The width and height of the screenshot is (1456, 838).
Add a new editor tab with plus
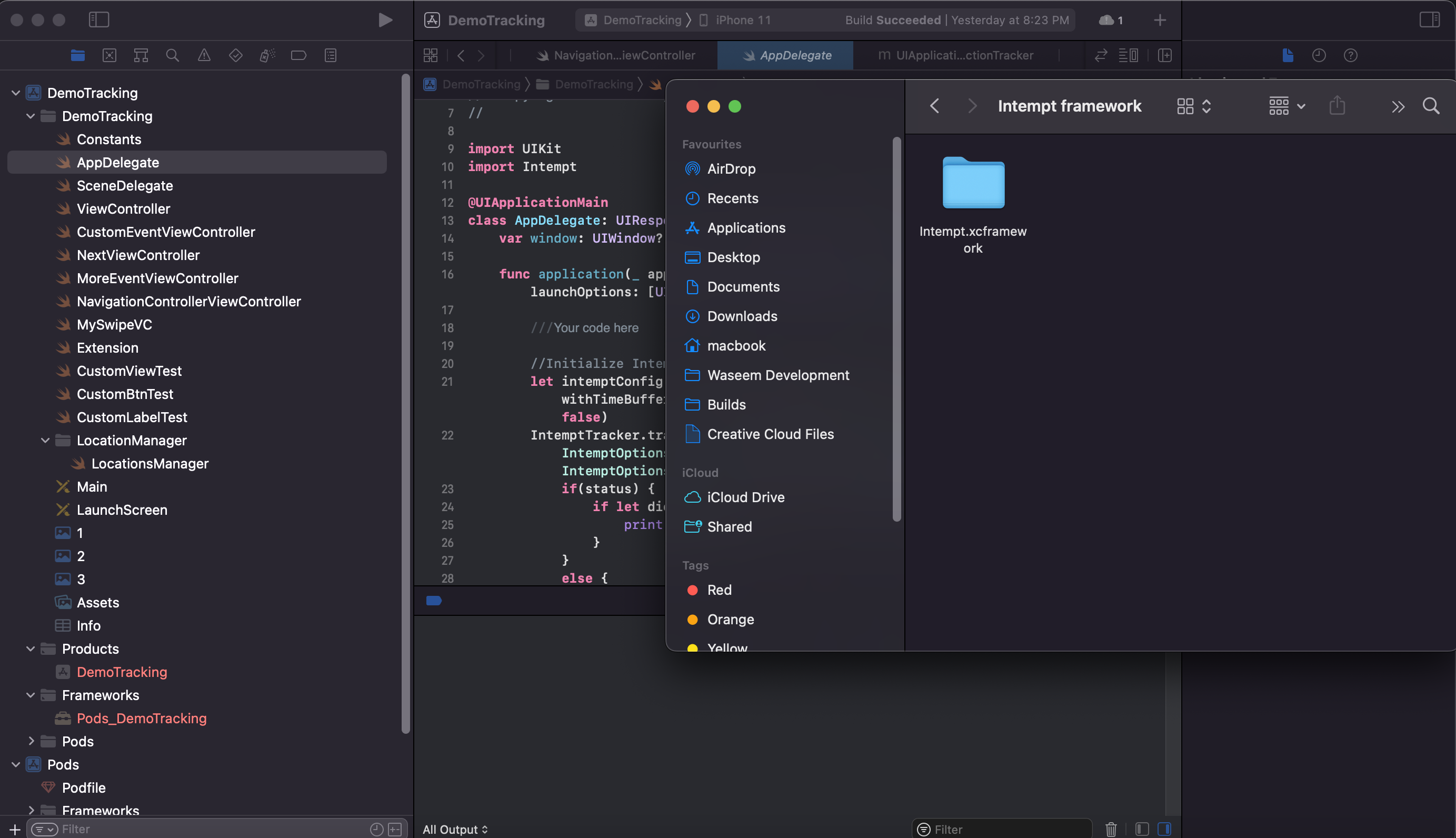point(1160,20)
